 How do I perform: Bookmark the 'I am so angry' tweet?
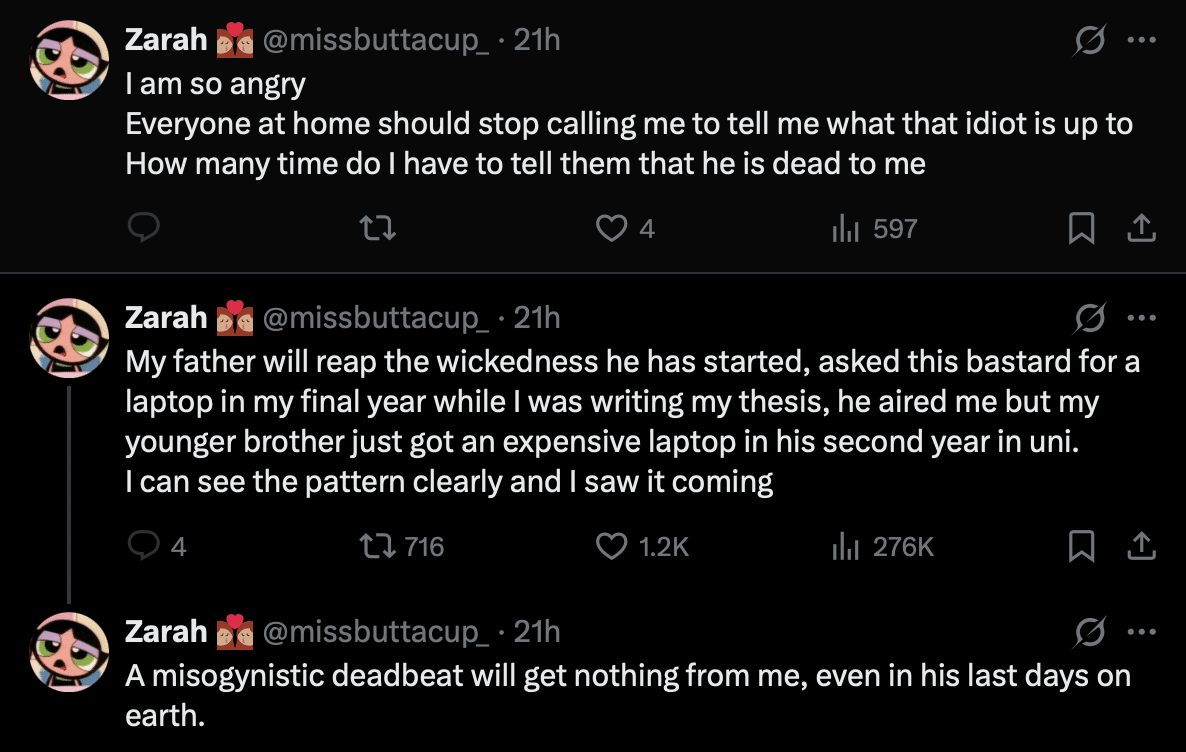(x=1080, y=229)
